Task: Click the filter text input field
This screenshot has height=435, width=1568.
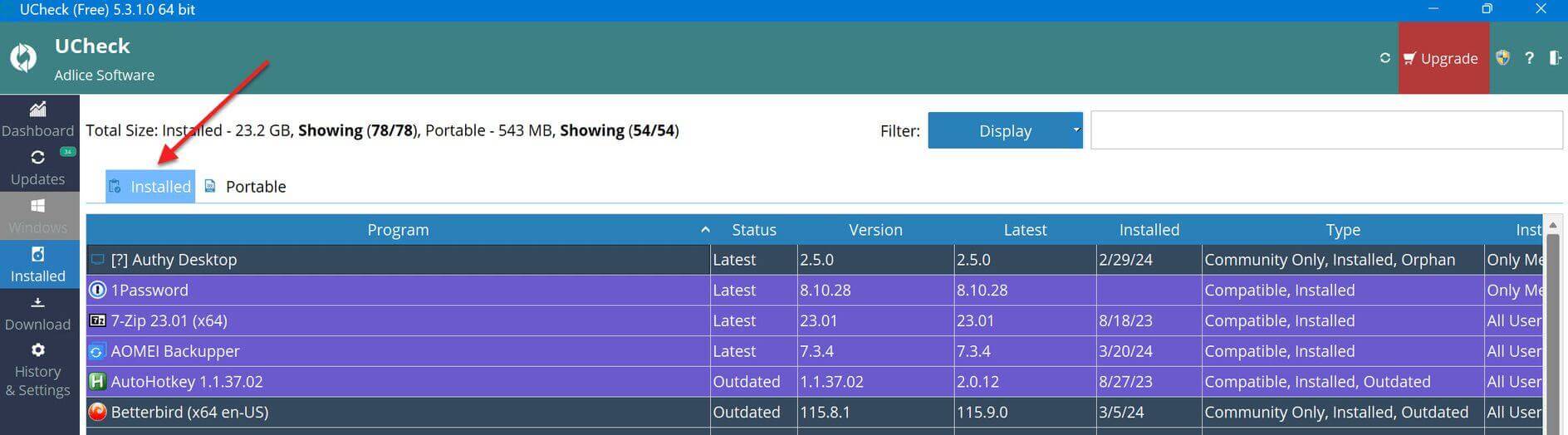Action: pyautogui.click(x=1326, y=130)
